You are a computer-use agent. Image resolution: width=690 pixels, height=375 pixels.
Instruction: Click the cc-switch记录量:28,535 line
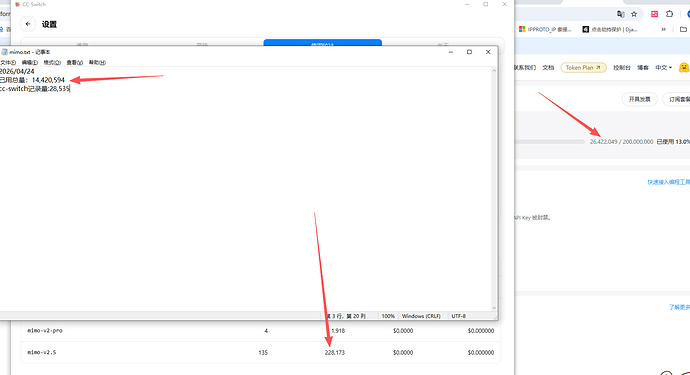click(35, 89)
